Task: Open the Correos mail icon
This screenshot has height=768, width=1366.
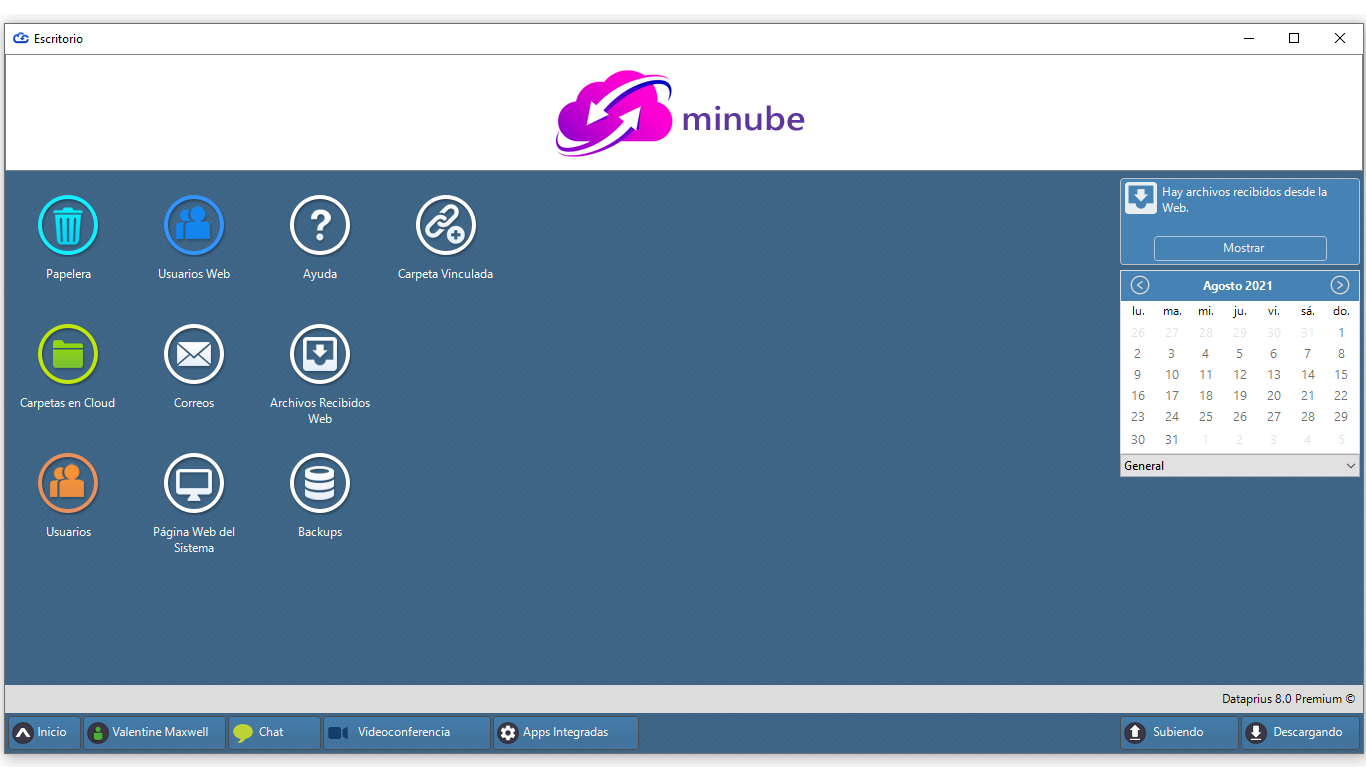Action: 194,354
